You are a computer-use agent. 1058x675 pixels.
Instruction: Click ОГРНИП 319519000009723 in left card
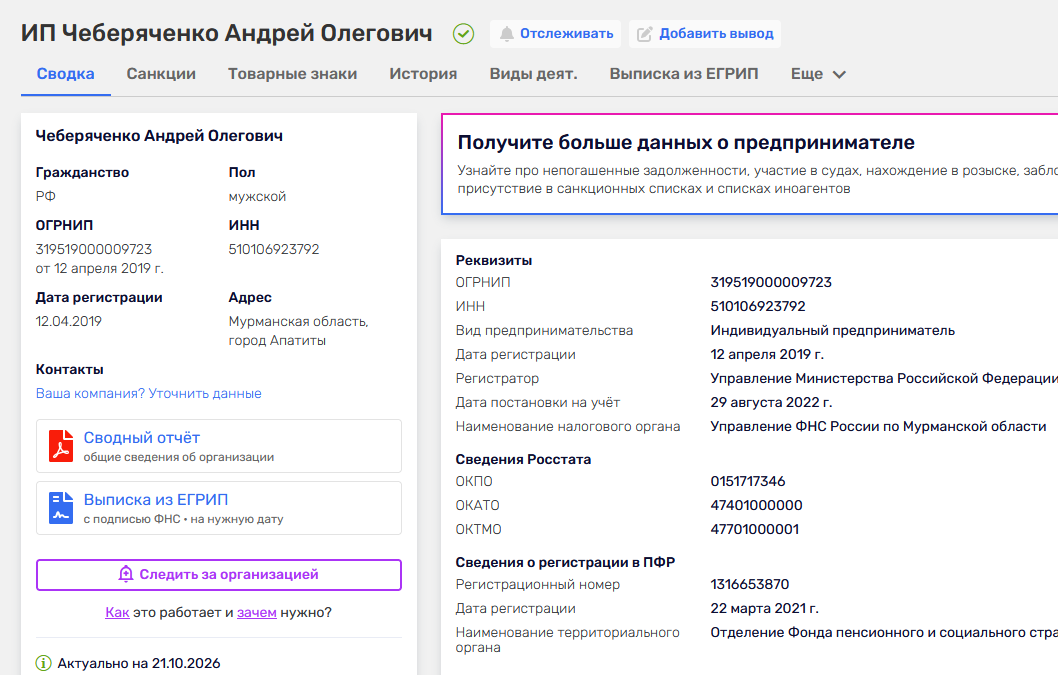click(x=94, y=249)
